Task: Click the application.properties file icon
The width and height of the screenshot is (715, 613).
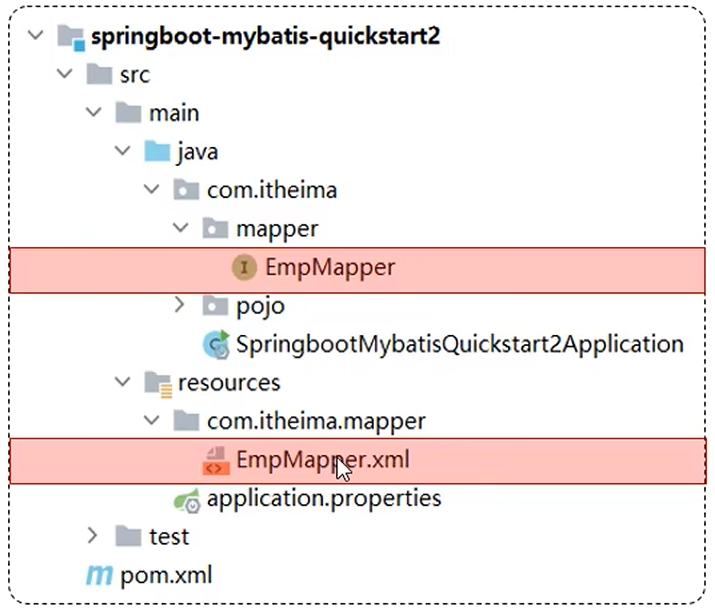Action: (x=187, y=498)
